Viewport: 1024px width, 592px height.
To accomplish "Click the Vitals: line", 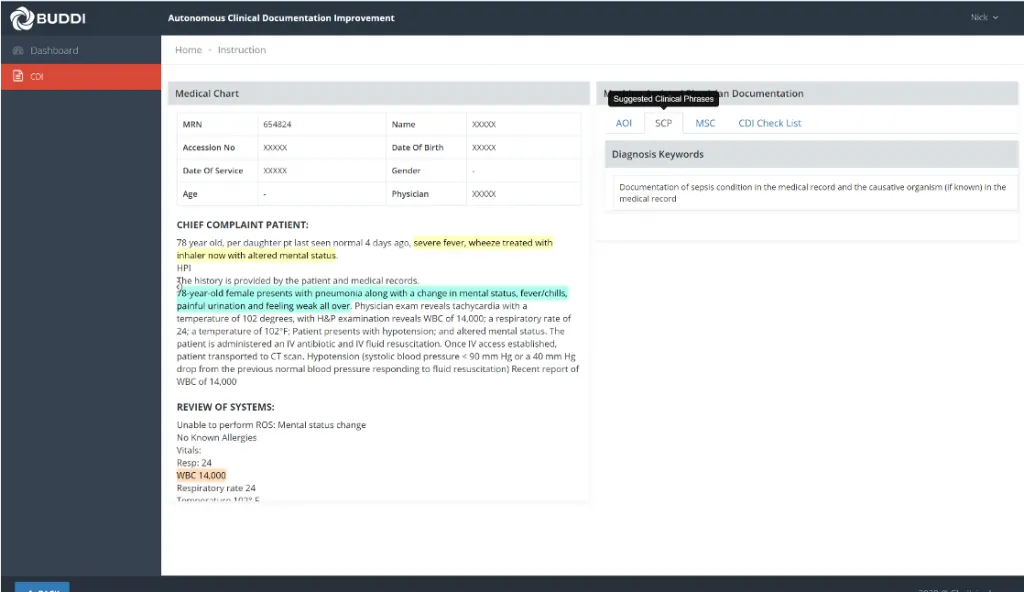I will 189,450.
